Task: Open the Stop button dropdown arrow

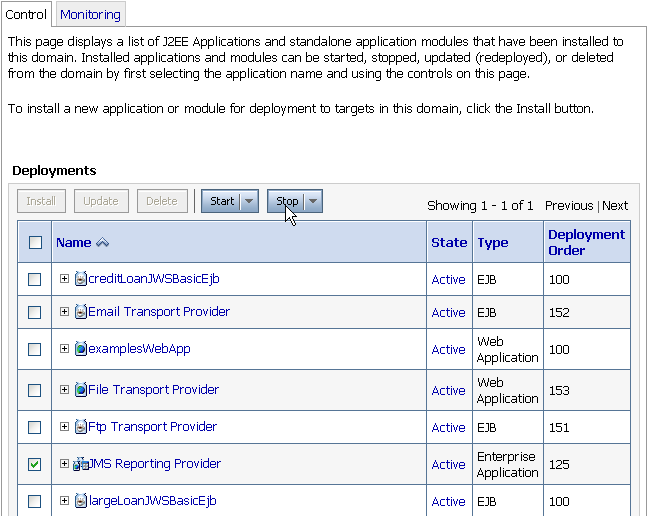Action: click(313, 201)
